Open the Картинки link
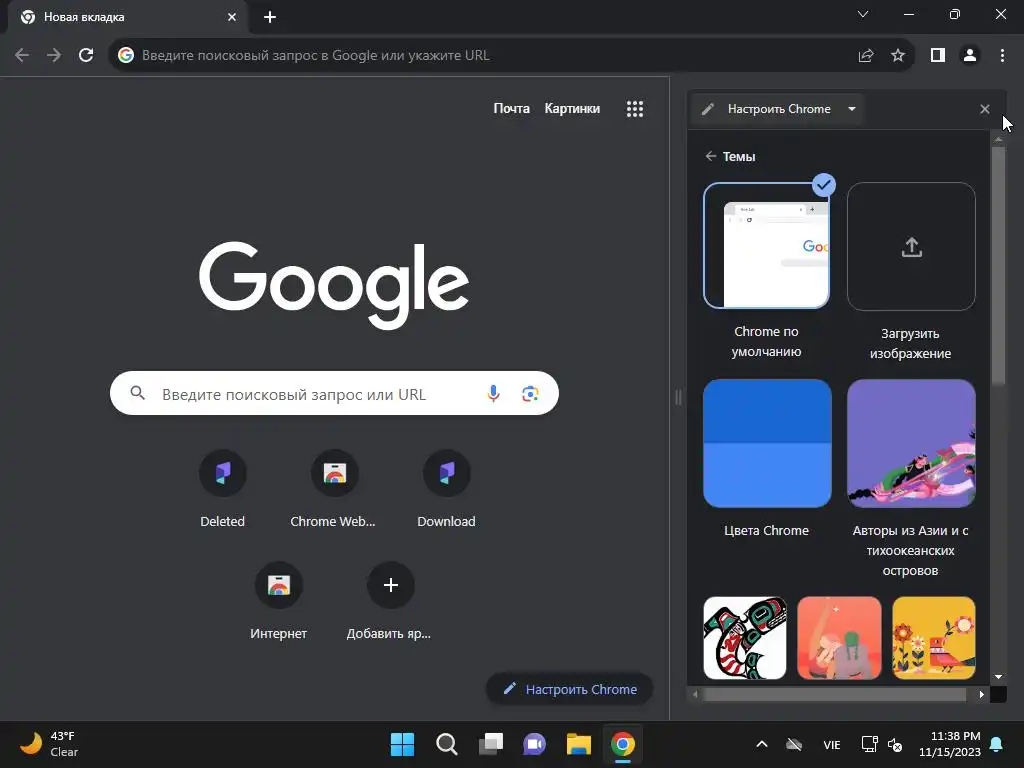The image size is (1024, 768). coord(572,108)
